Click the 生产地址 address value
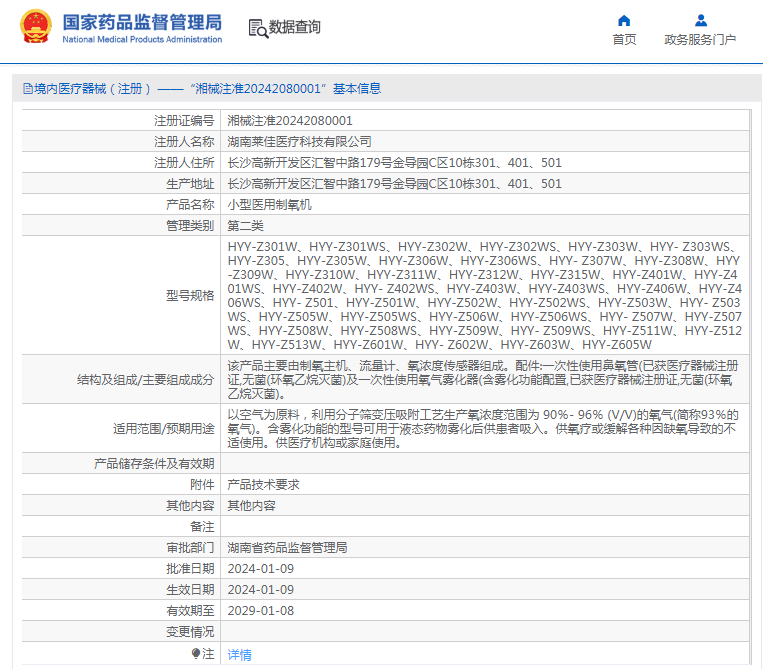The image size is (763, 669). pyautogui.click(x=395, y=183)
